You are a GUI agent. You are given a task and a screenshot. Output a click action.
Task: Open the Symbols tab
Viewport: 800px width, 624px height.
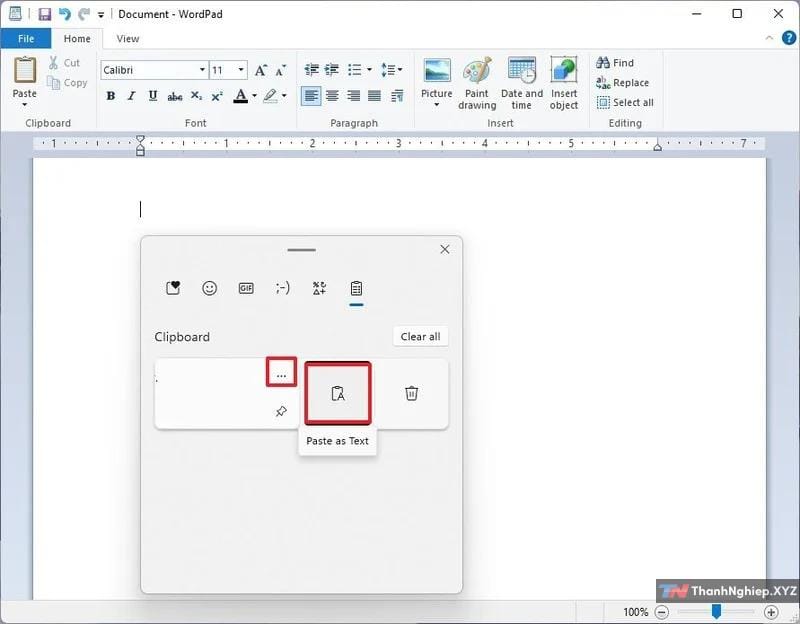[x=319, y=288]
